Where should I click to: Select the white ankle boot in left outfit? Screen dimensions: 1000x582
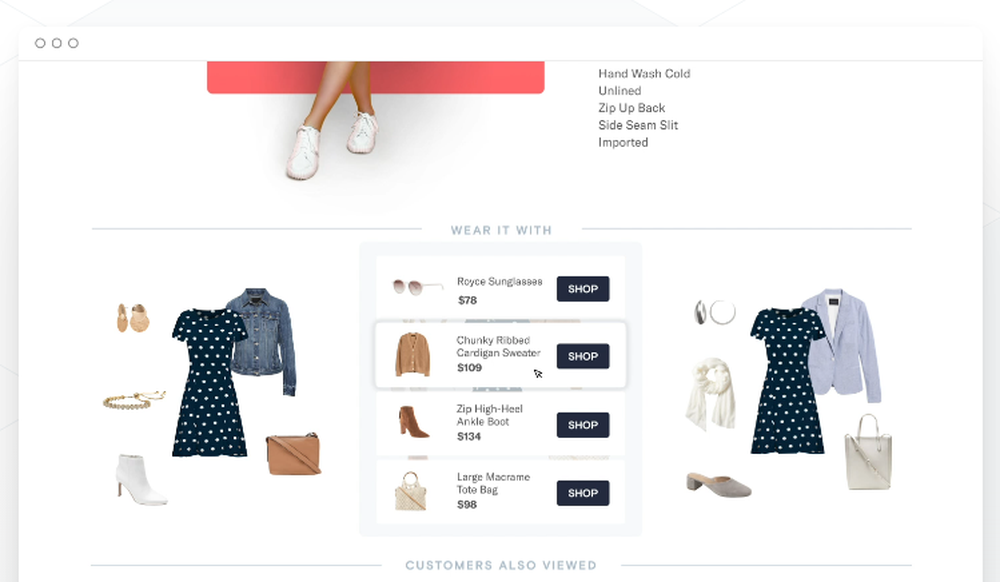tap(140, 480)
